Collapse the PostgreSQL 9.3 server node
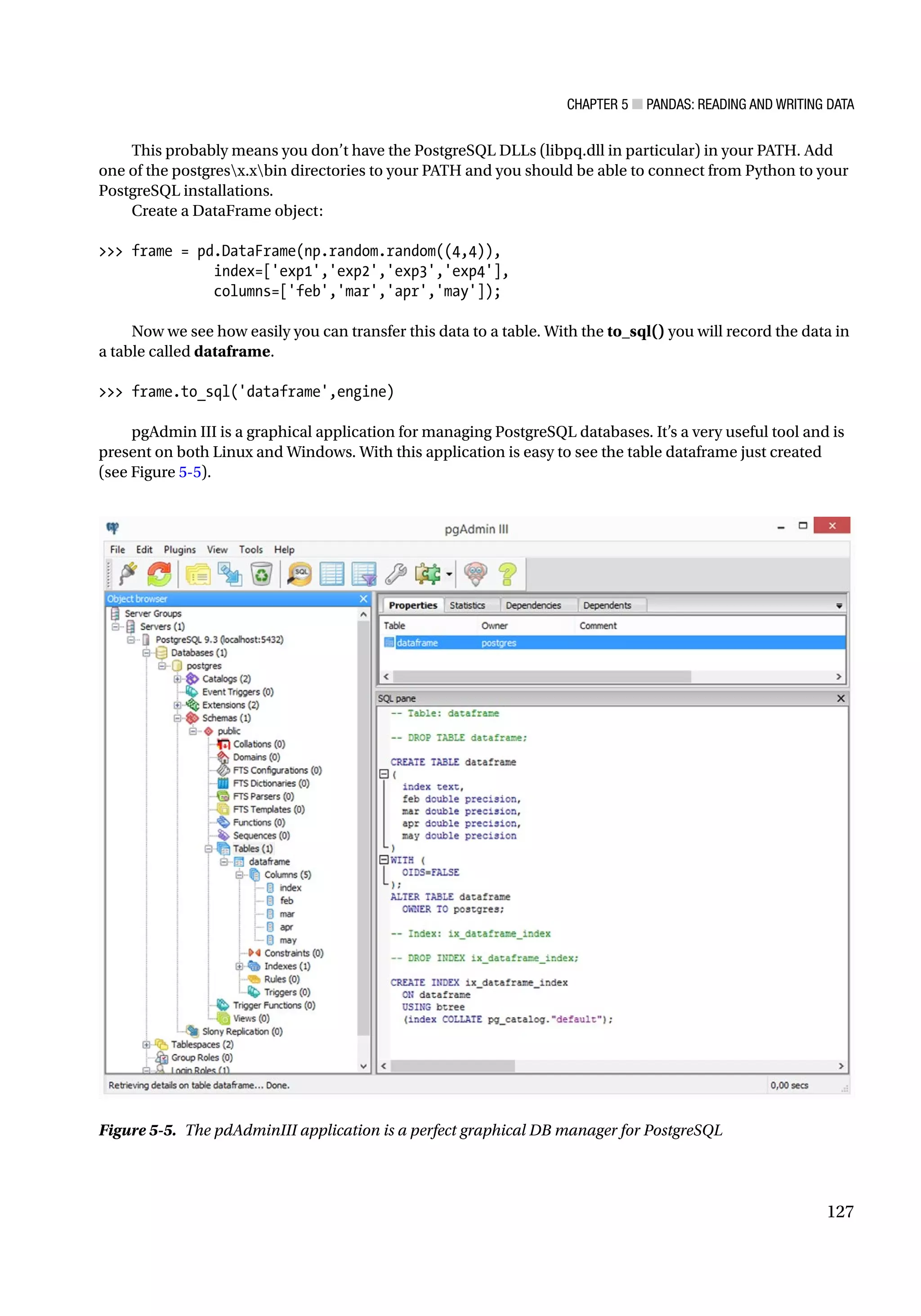This screenshot has height=1316, width=921. point(131,640)
